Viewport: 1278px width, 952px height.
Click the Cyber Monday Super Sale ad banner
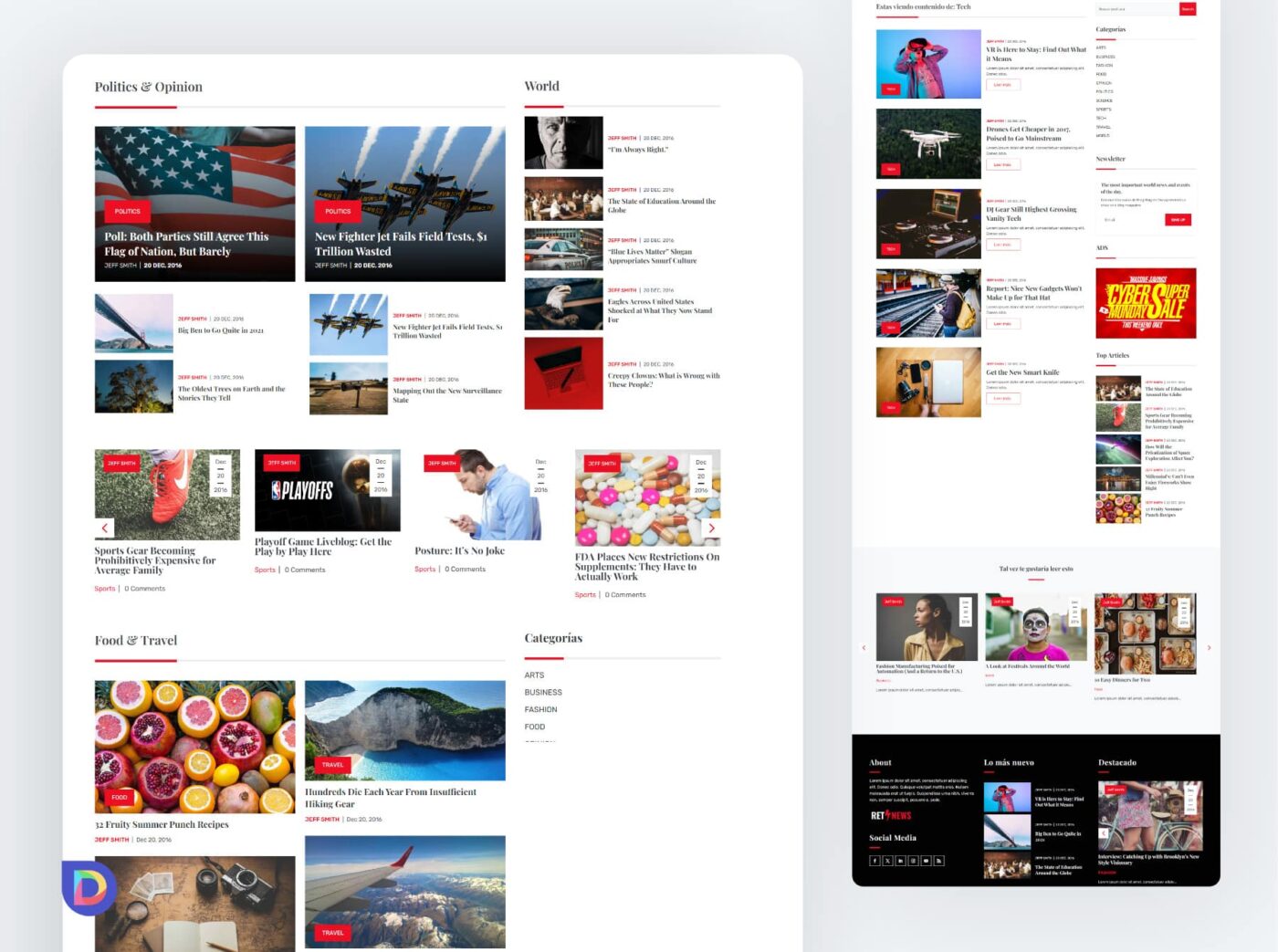point(1146,303)
